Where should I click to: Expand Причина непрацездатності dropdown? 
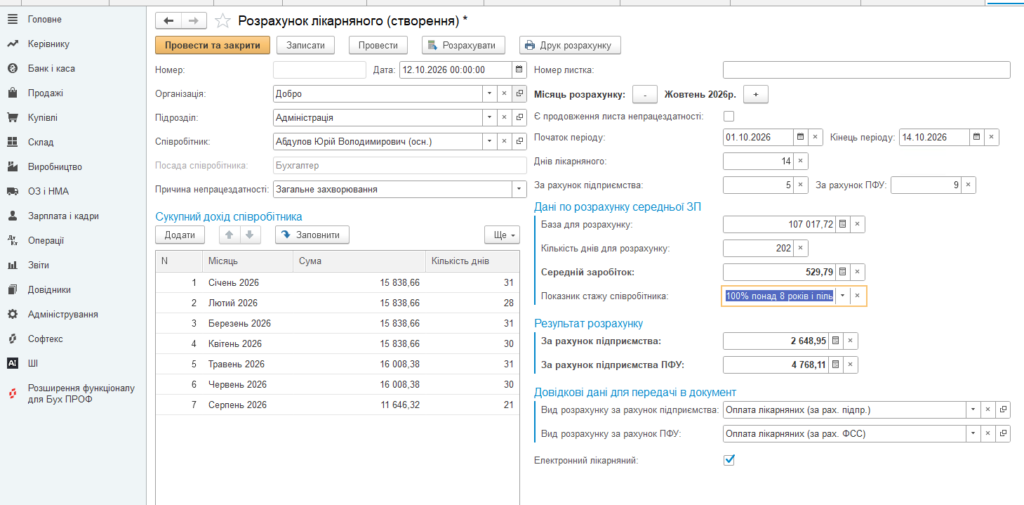point(519,189)
